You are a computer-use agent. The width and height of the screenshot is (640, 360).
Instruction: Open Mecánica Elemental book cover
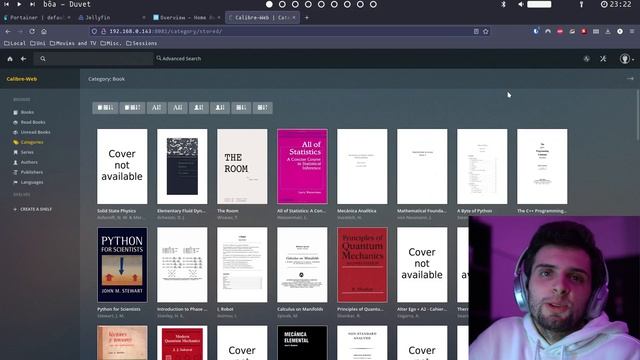click(302, 343)
